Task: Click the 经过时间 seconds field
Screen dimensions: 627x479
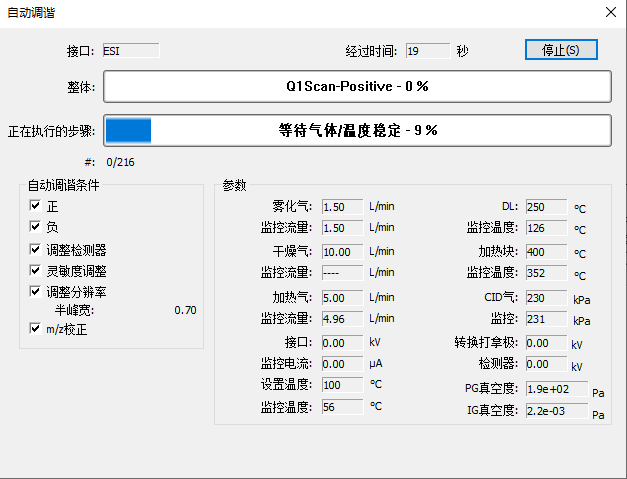Action: coord(427,50)
